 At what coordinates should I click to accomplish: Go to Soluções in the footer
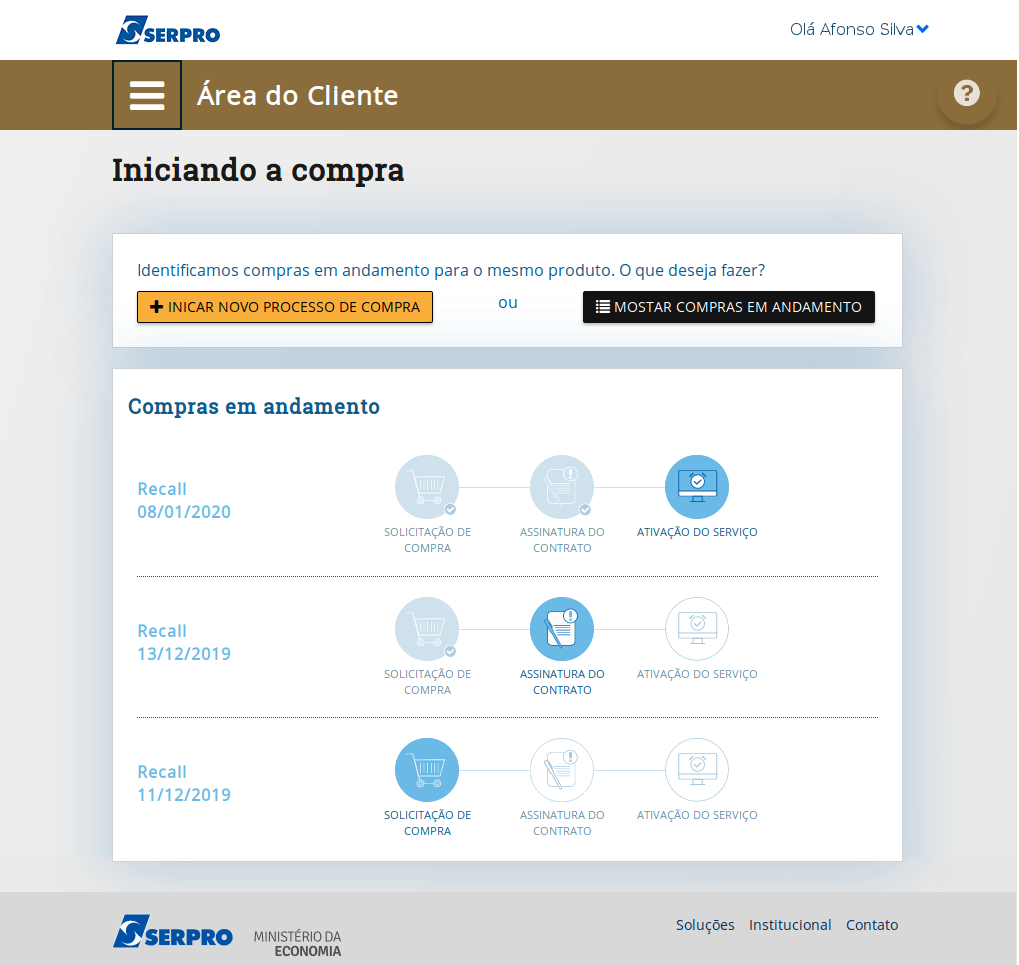tap(705, 925)
